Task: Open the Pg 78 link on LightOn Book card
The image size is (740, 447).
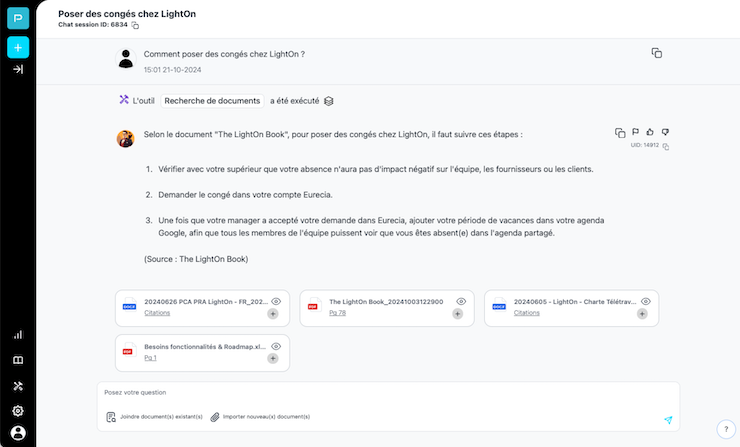Action: pyautogui.click(x=337, y=313)
